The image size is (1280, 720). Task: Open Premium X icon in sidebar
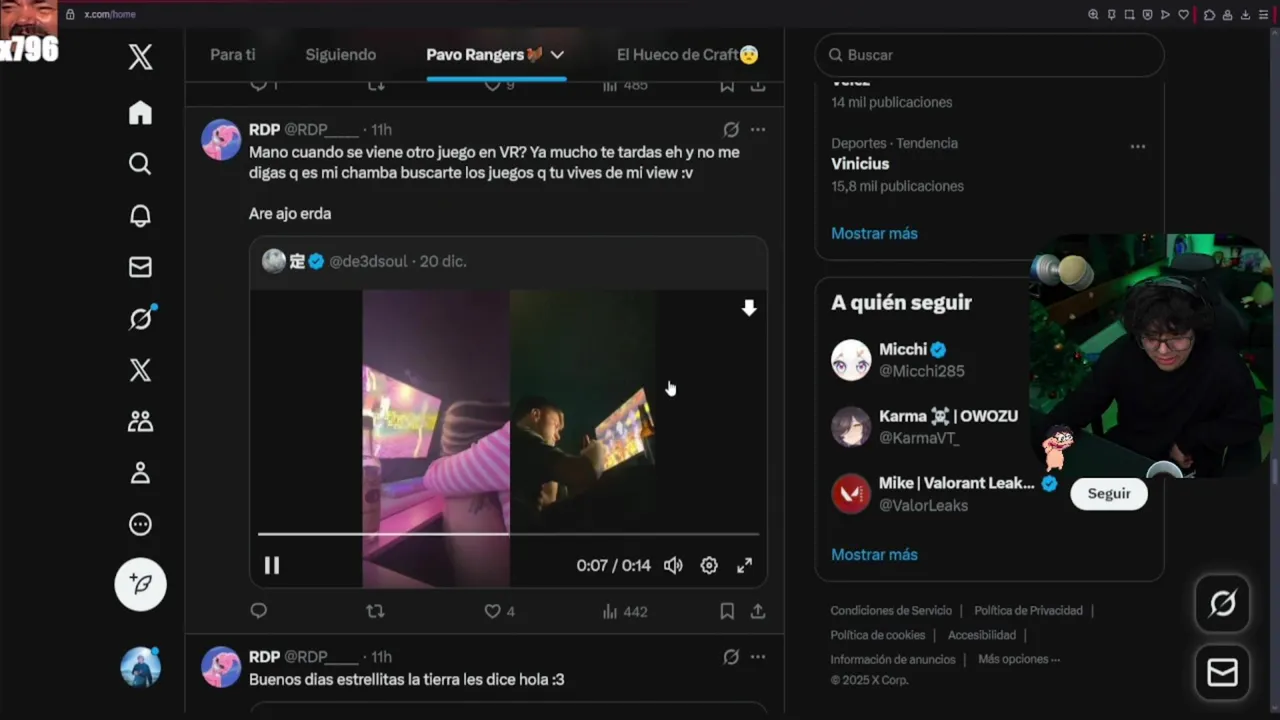(140, 370)
